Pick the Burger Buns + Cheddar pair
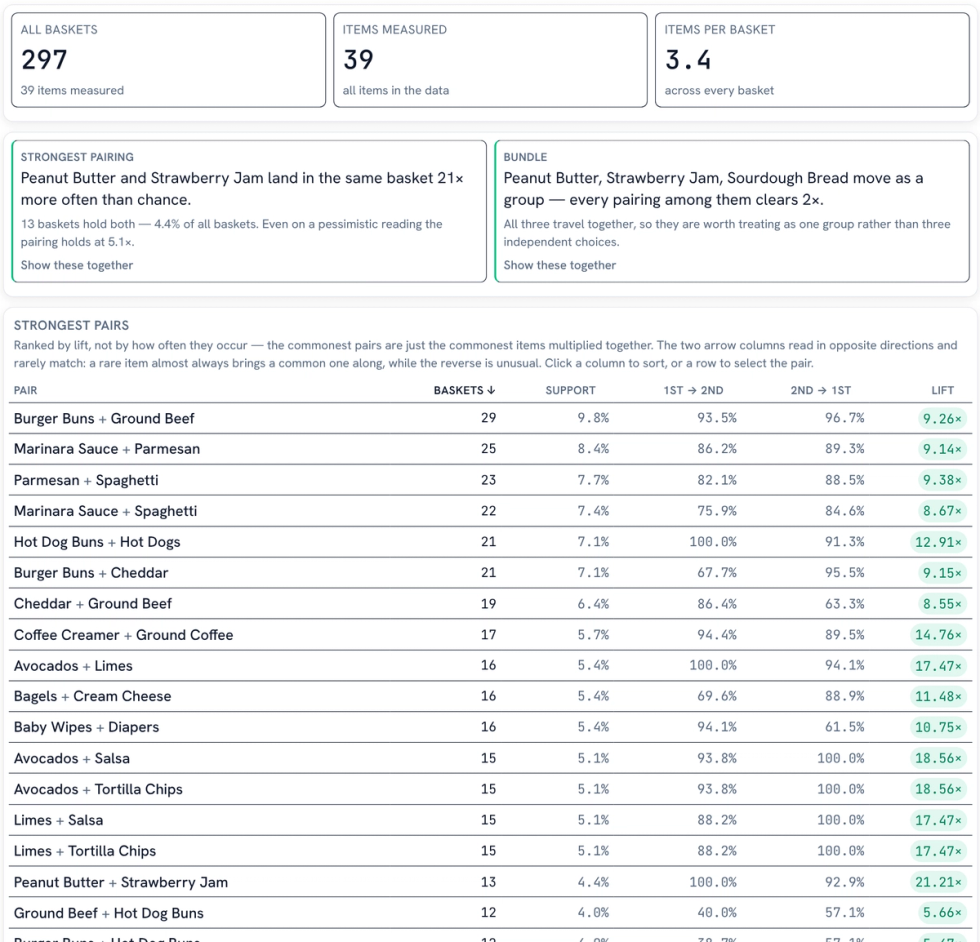 pyautogui.click(x=490, y=573)
